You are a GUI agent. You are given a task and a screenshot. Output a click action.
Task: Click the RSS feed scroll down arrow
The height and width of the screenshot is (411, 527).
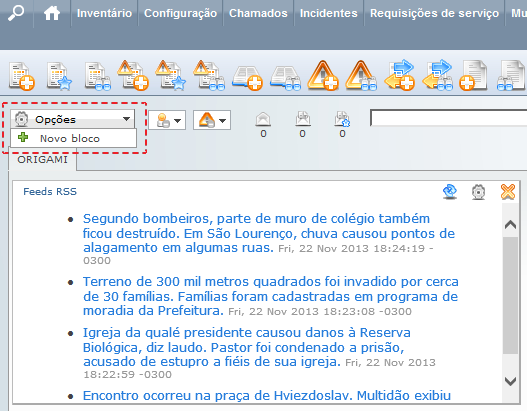(x=511, y=381)
